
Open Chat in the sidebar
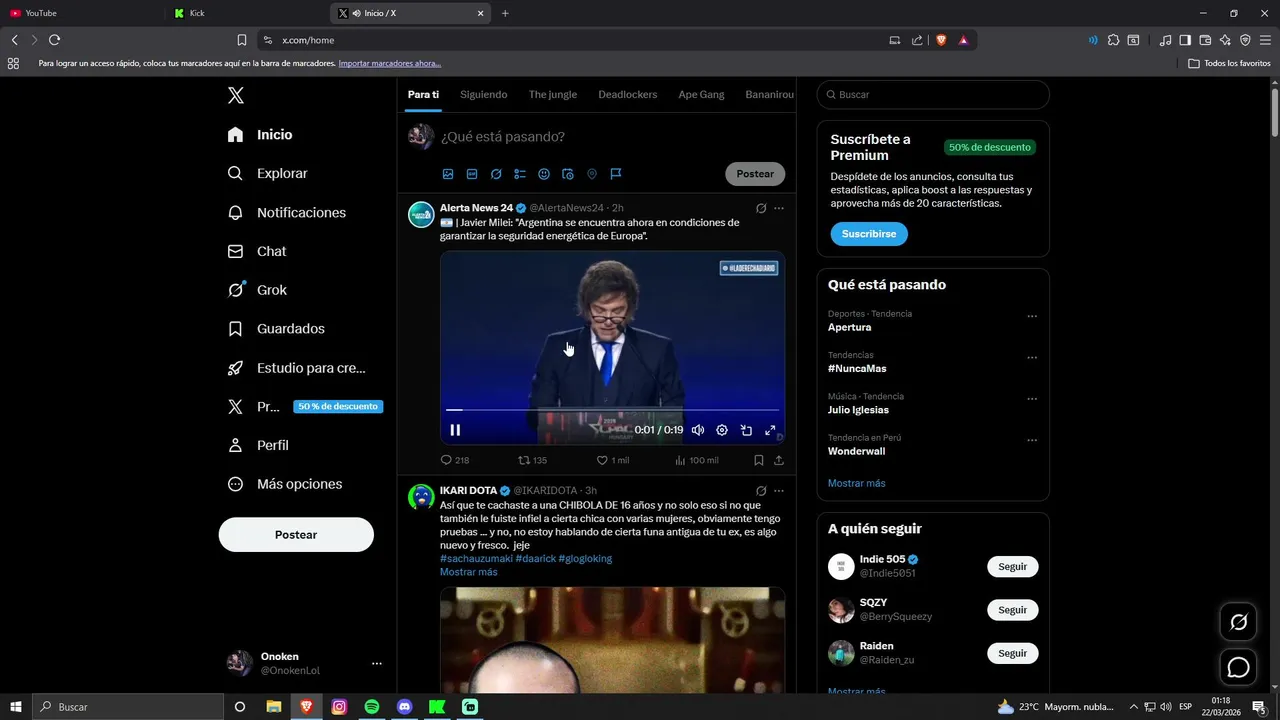click(x=257, y=251)
